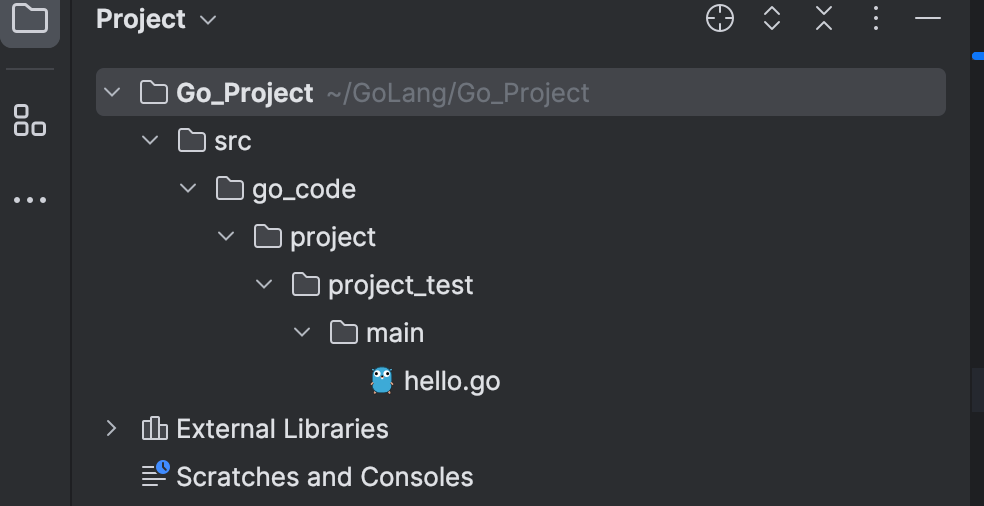Open the Project tool window folder icon
984x506 pixels.
tap(29, 19)
